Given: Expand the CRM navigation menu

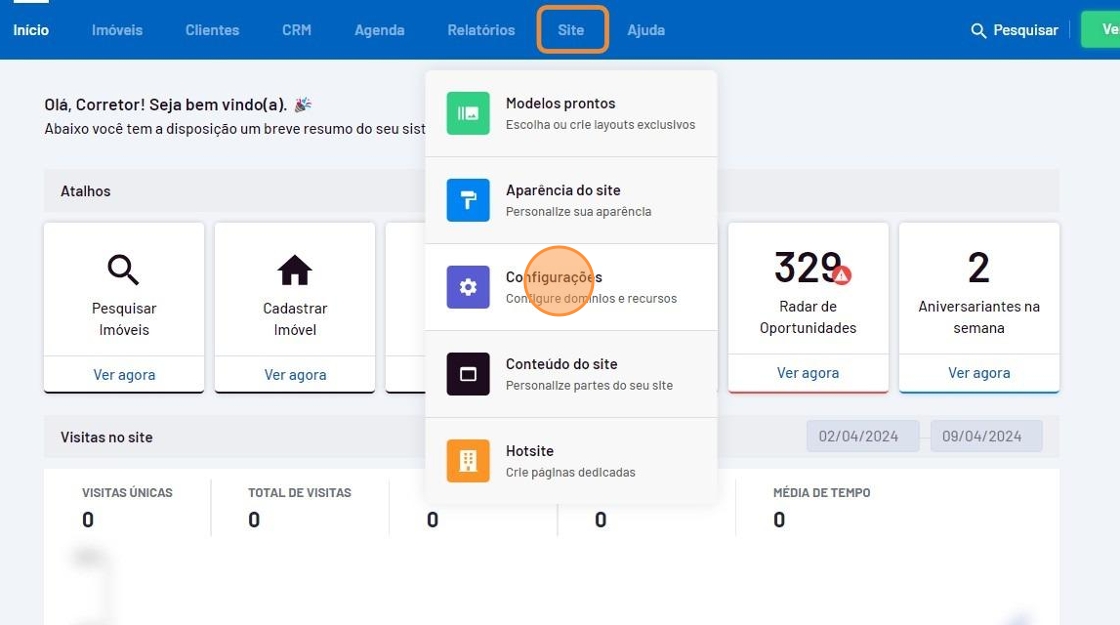Looking at the screenshot, I should click(297, 30).
